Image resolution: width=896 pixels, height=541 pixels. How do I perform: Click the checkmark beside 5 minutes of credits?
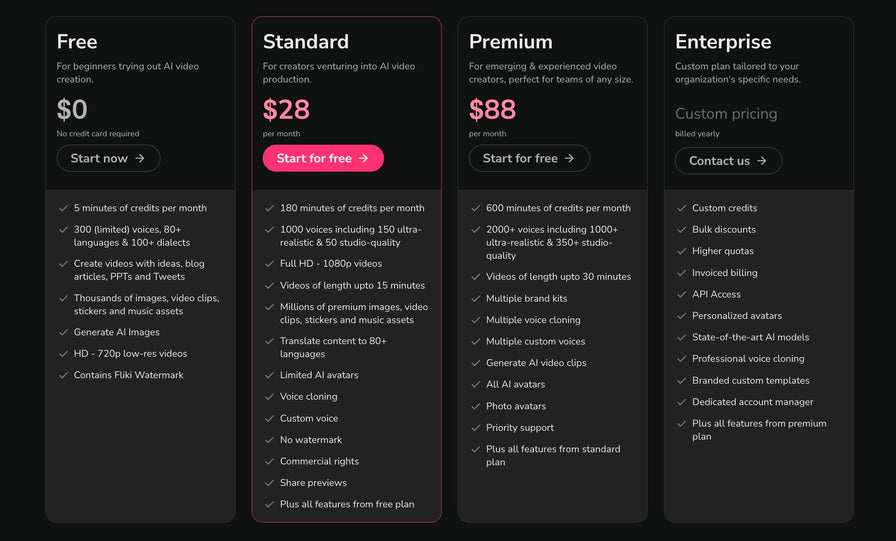click(x=63, y=208)
